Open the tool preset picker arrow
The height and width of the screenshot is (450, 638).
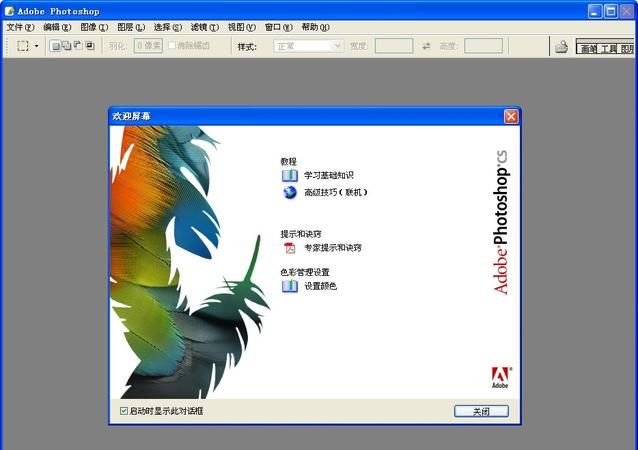[37, 46]
